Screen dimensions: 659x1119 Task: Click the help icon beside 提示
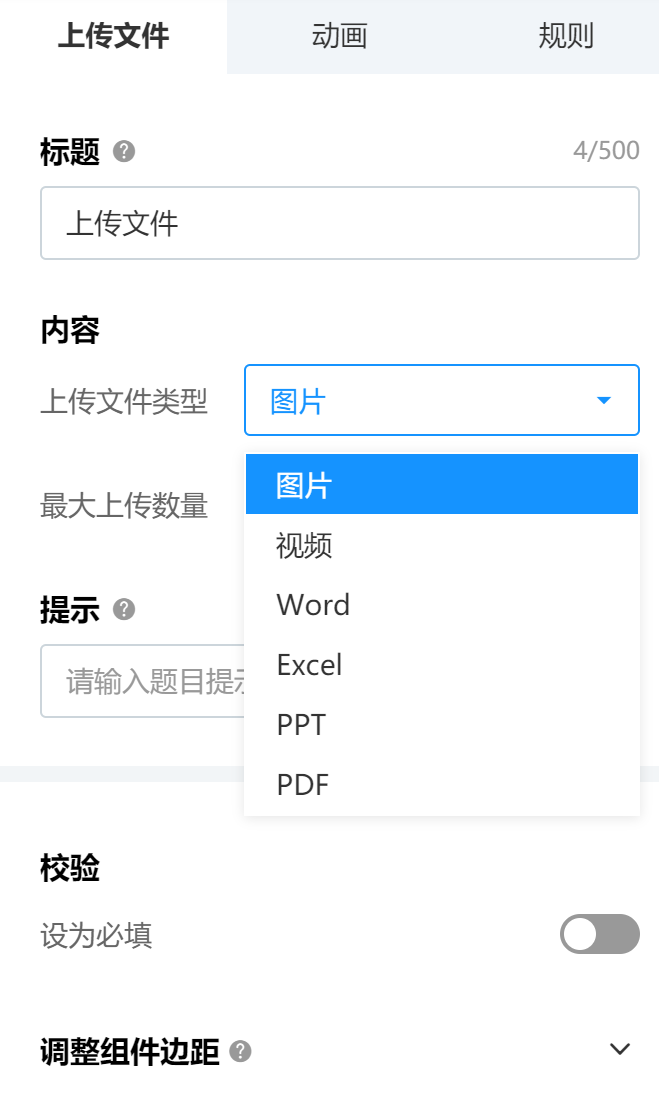tap(124, 609)
